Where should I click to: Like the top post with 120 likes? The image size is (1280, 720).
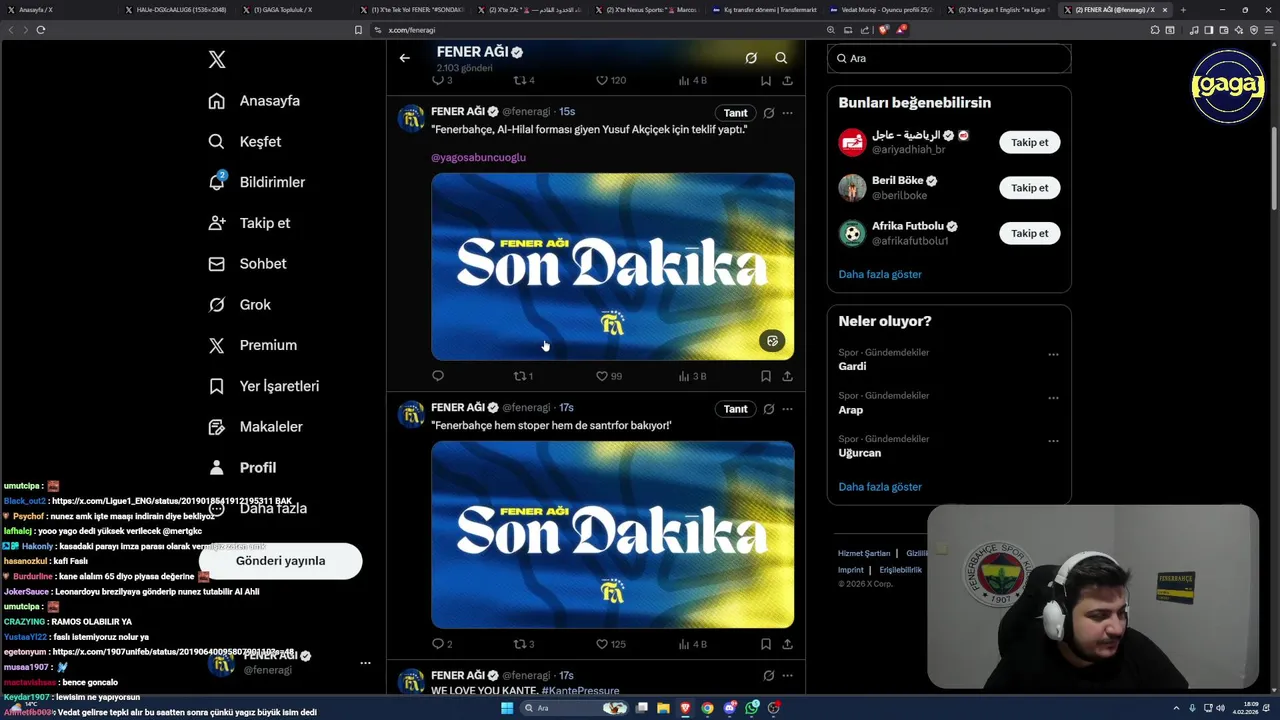point(610,80)
